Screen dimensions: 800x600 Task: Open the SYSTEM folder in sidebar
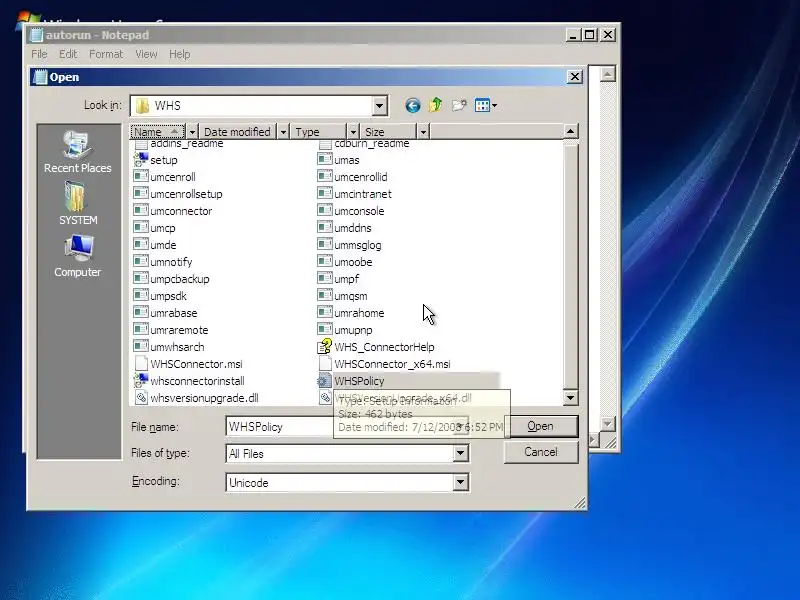pos(78,204)
